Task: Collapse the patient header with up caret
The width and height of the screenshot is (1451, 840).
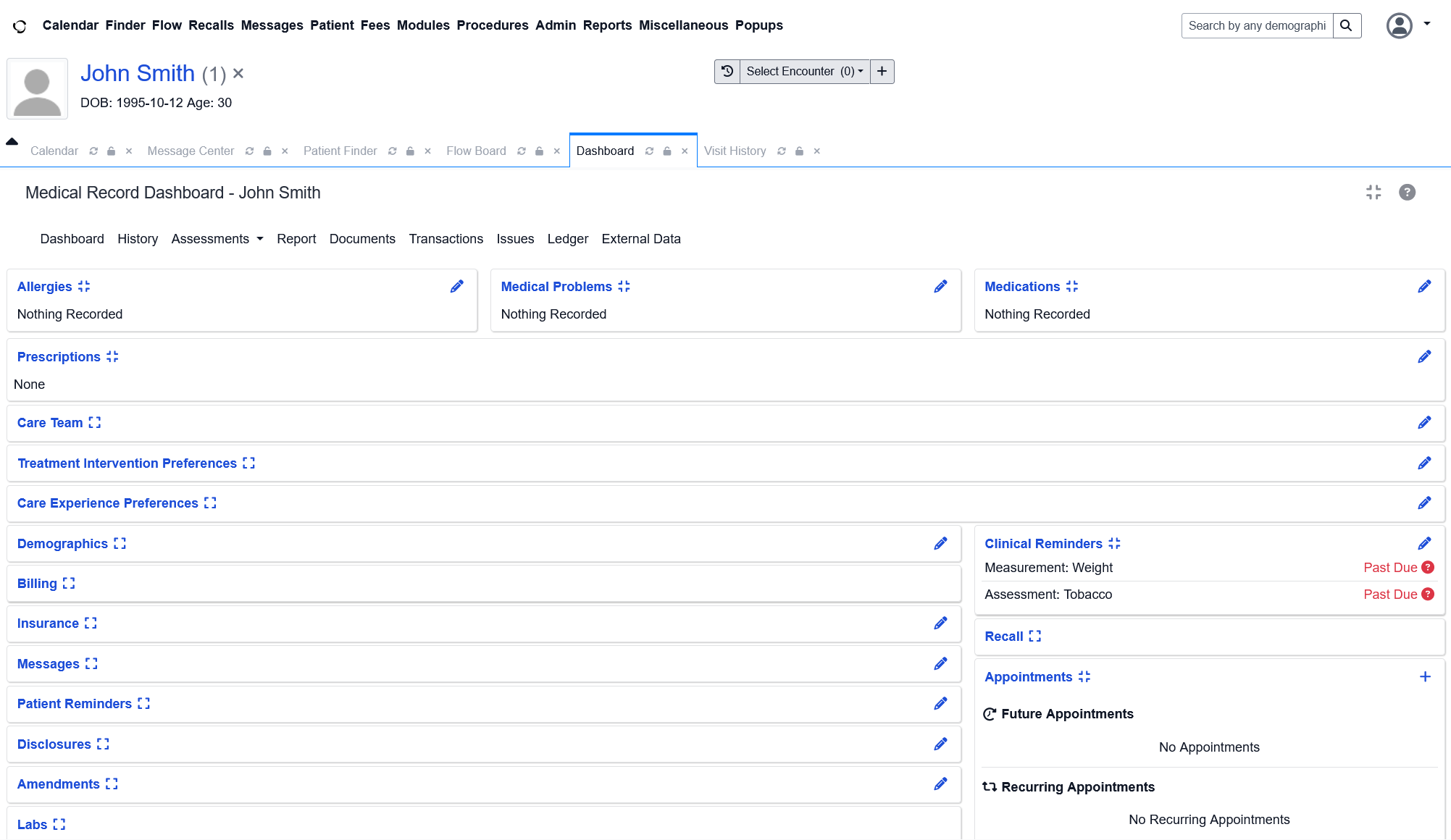Action: pyautogui.click(x=12, y=141)
